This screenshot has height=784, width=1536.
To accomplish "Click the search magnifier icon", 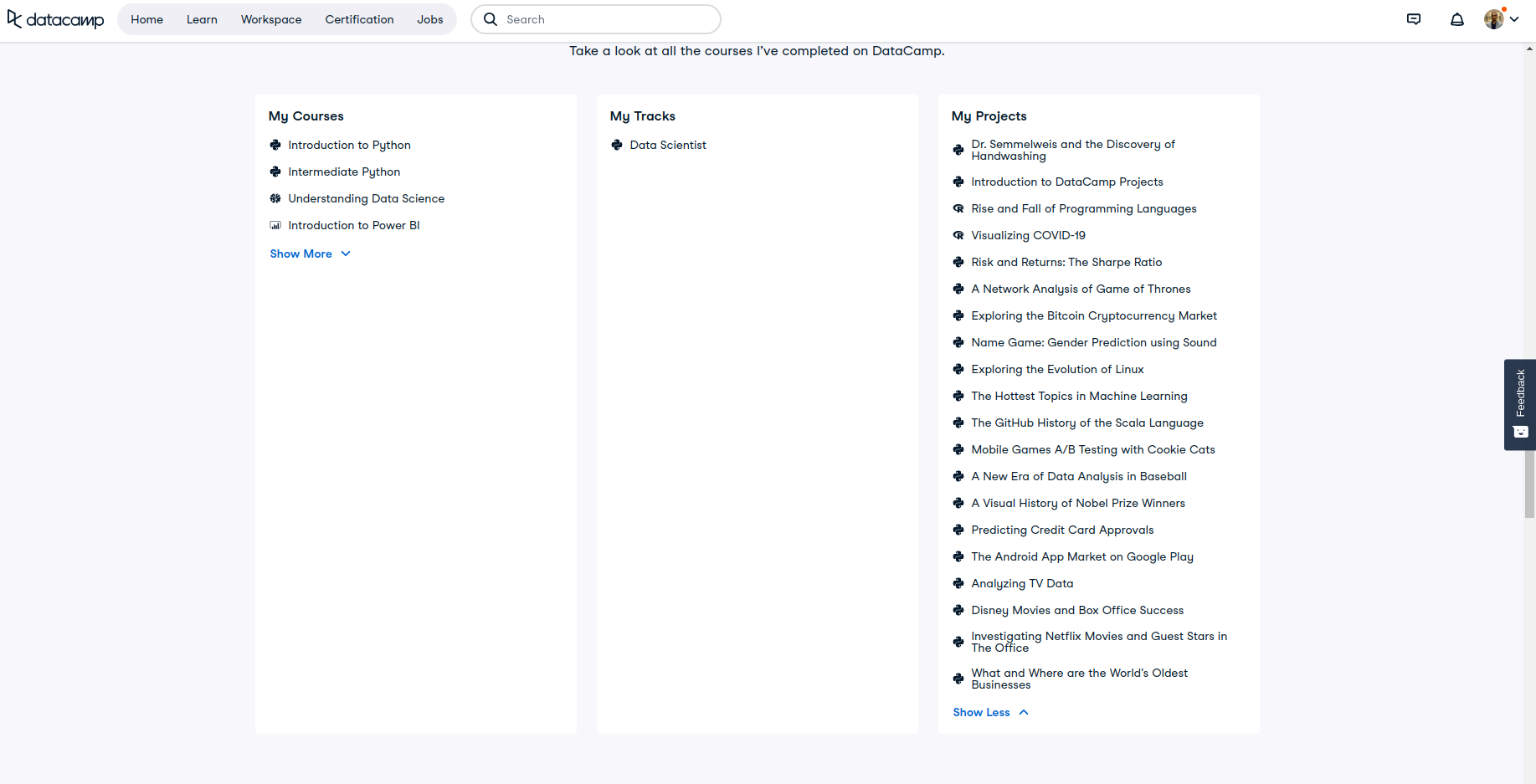I will tap(491, 19).
